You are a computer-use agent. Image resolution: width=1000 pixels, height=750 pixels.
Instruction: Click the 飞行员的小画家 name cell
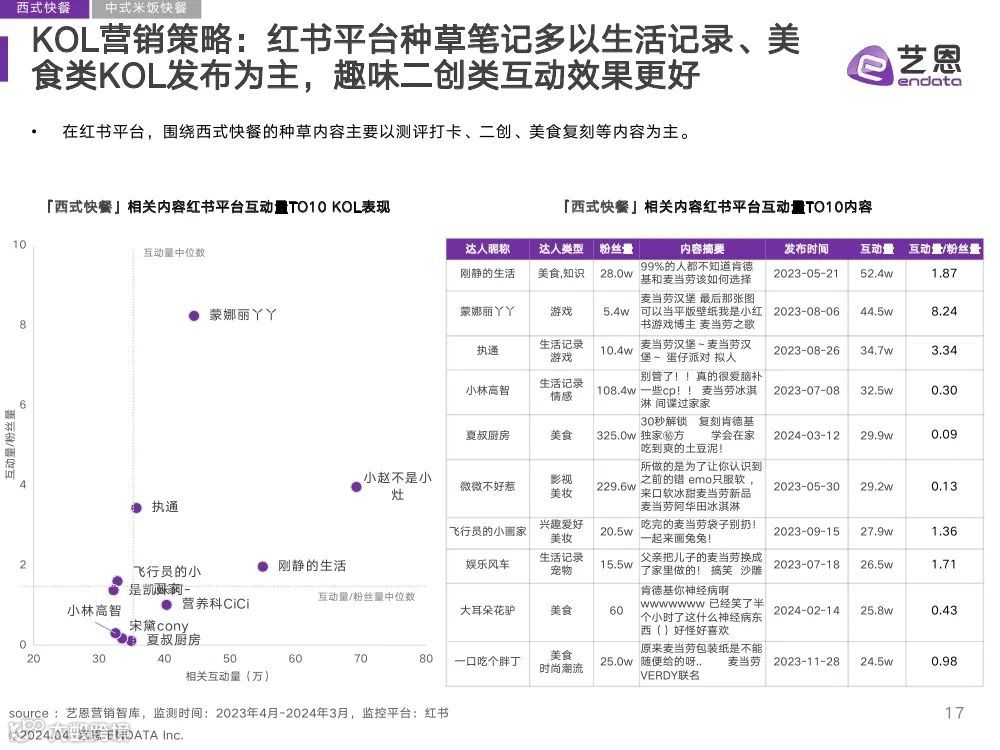(488, 531)
